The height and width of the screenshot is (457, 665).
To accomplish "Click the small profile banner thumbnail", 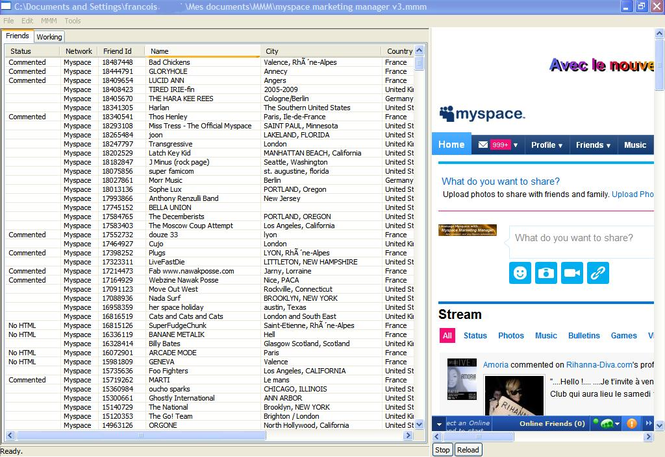I will point(467,230).
